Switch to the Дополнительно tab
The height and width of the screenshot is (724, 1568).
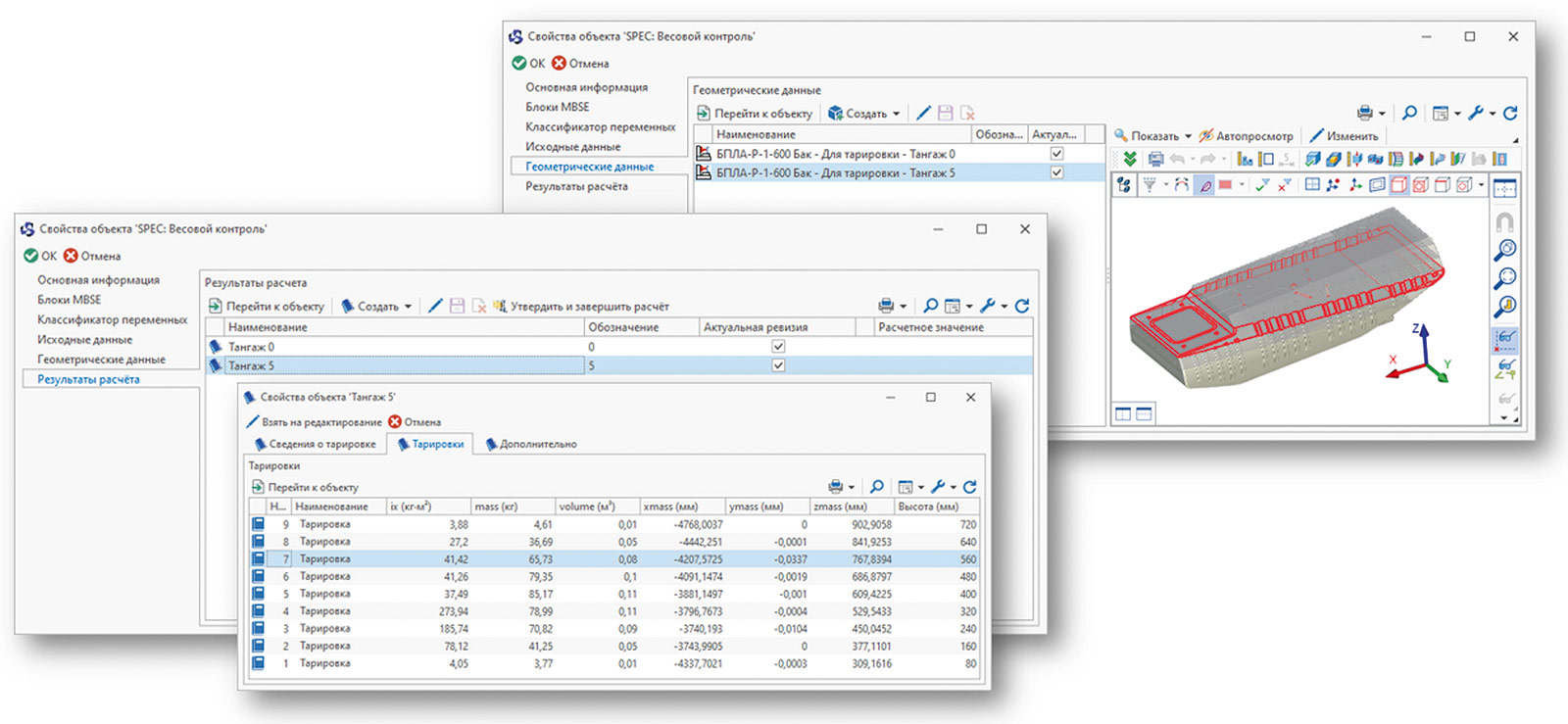click(531, 444)
